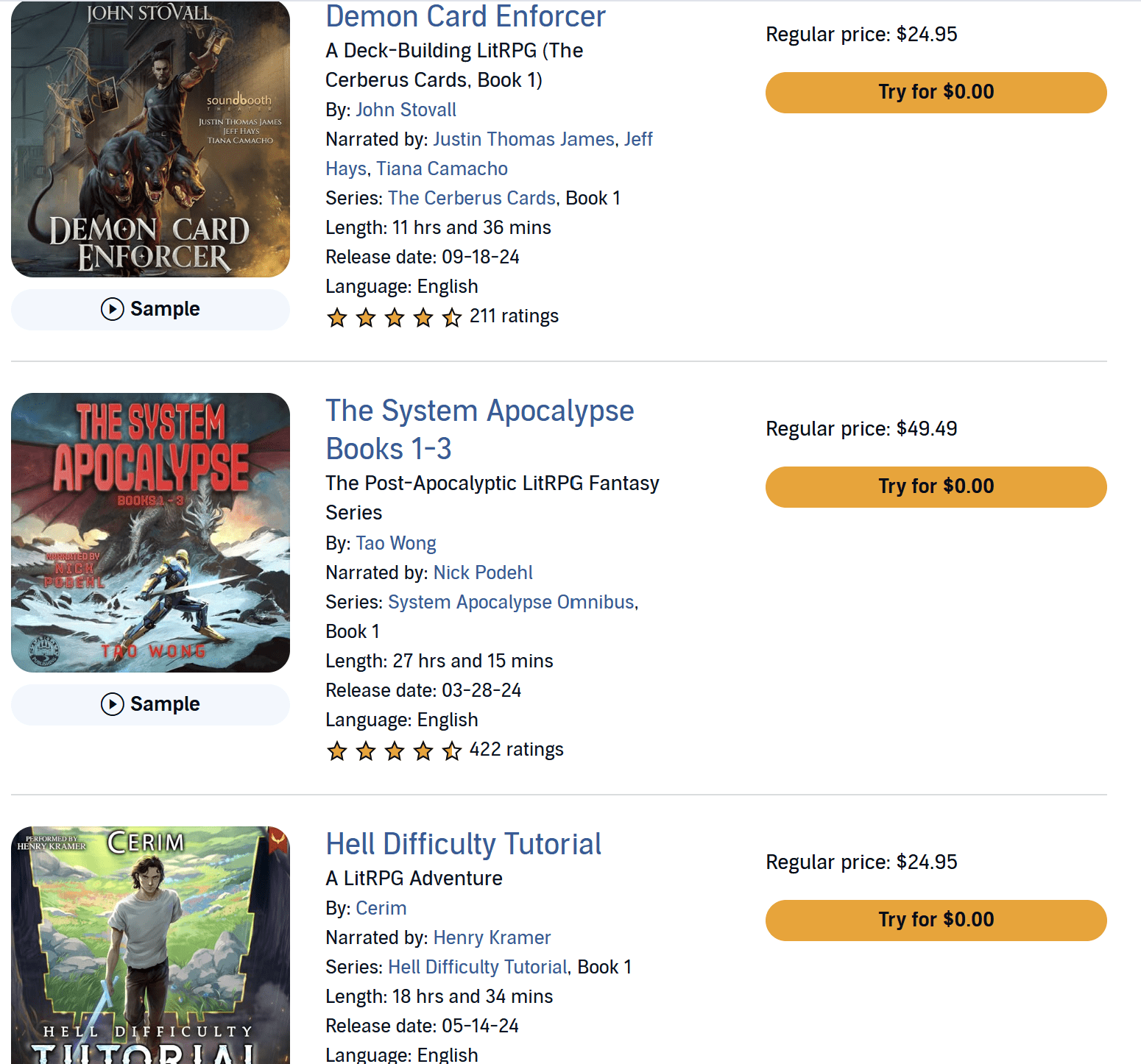Open the Hell Difficulty Tutorial title link

click(463, 844)
